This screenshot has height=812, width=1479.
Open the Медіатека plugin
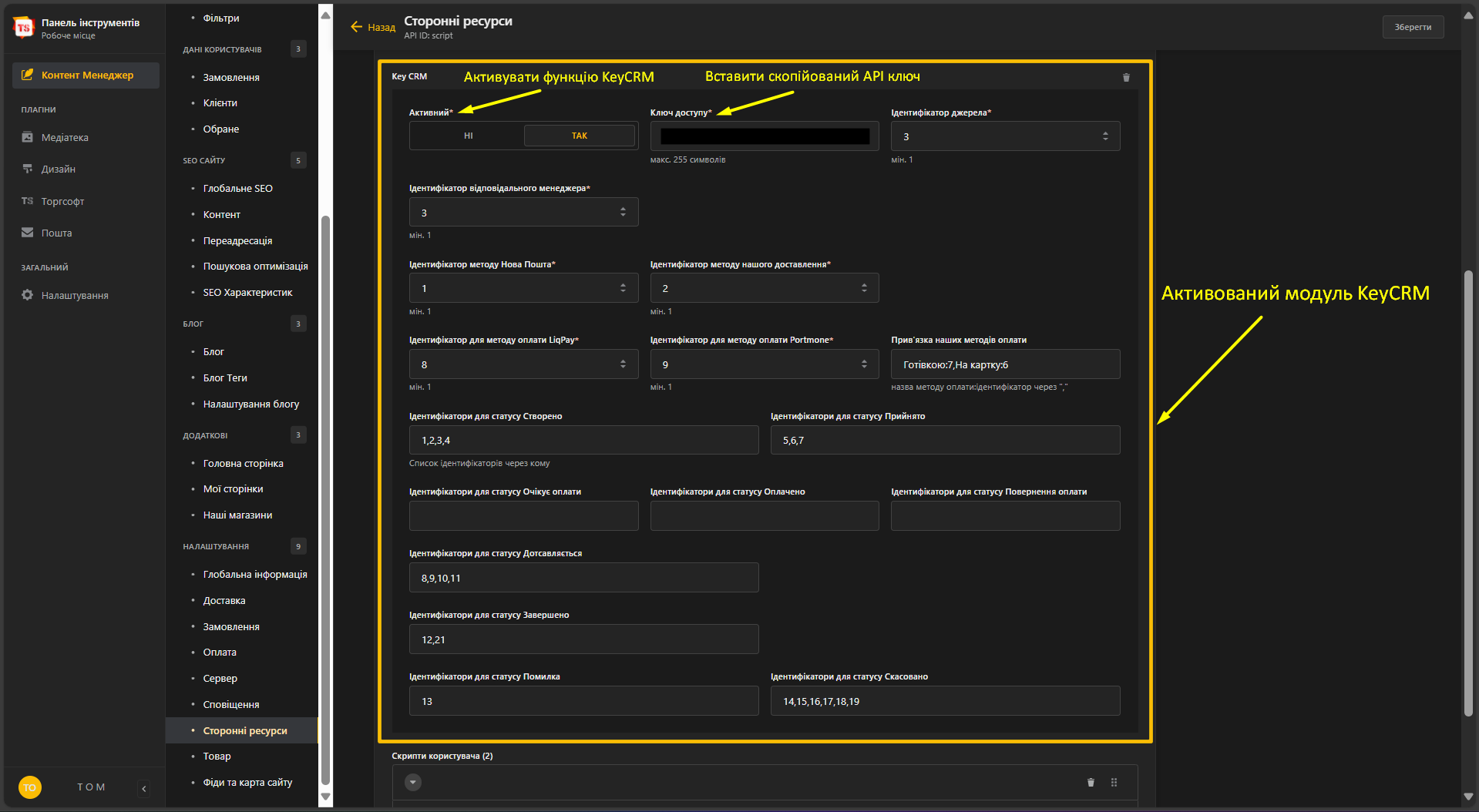tap(65, 137)
